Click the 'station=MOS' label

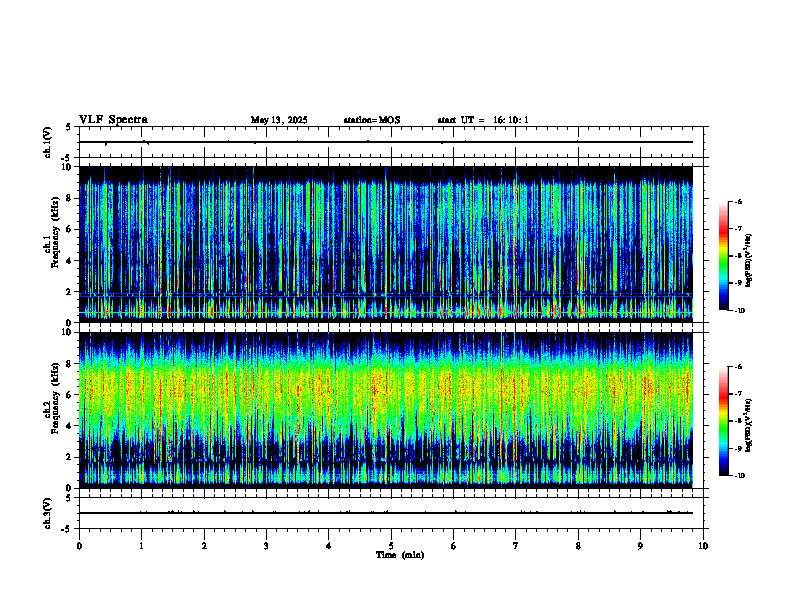point(372,120)
